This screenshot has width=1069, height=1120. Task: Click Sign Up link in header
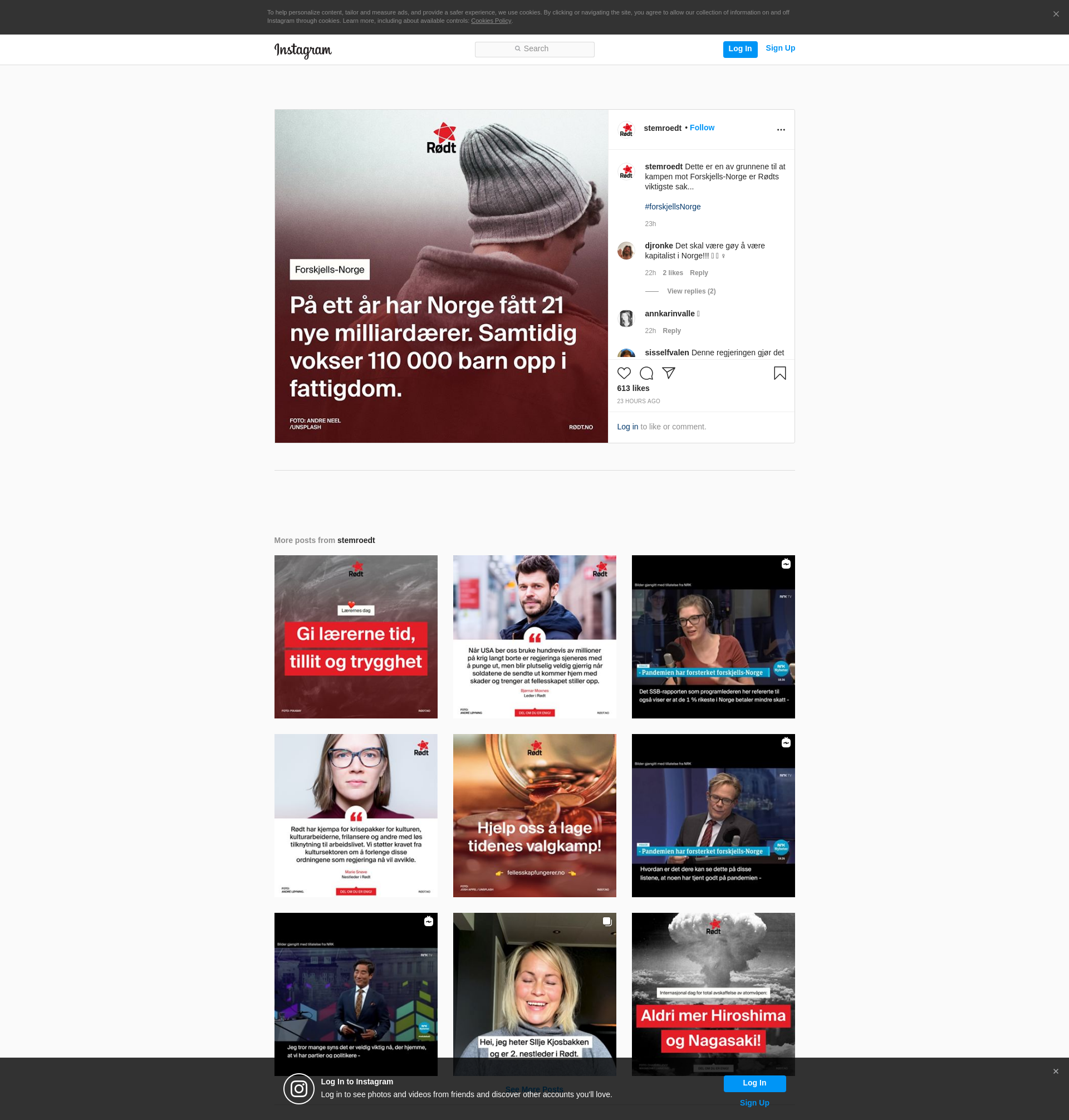[779, 48]
